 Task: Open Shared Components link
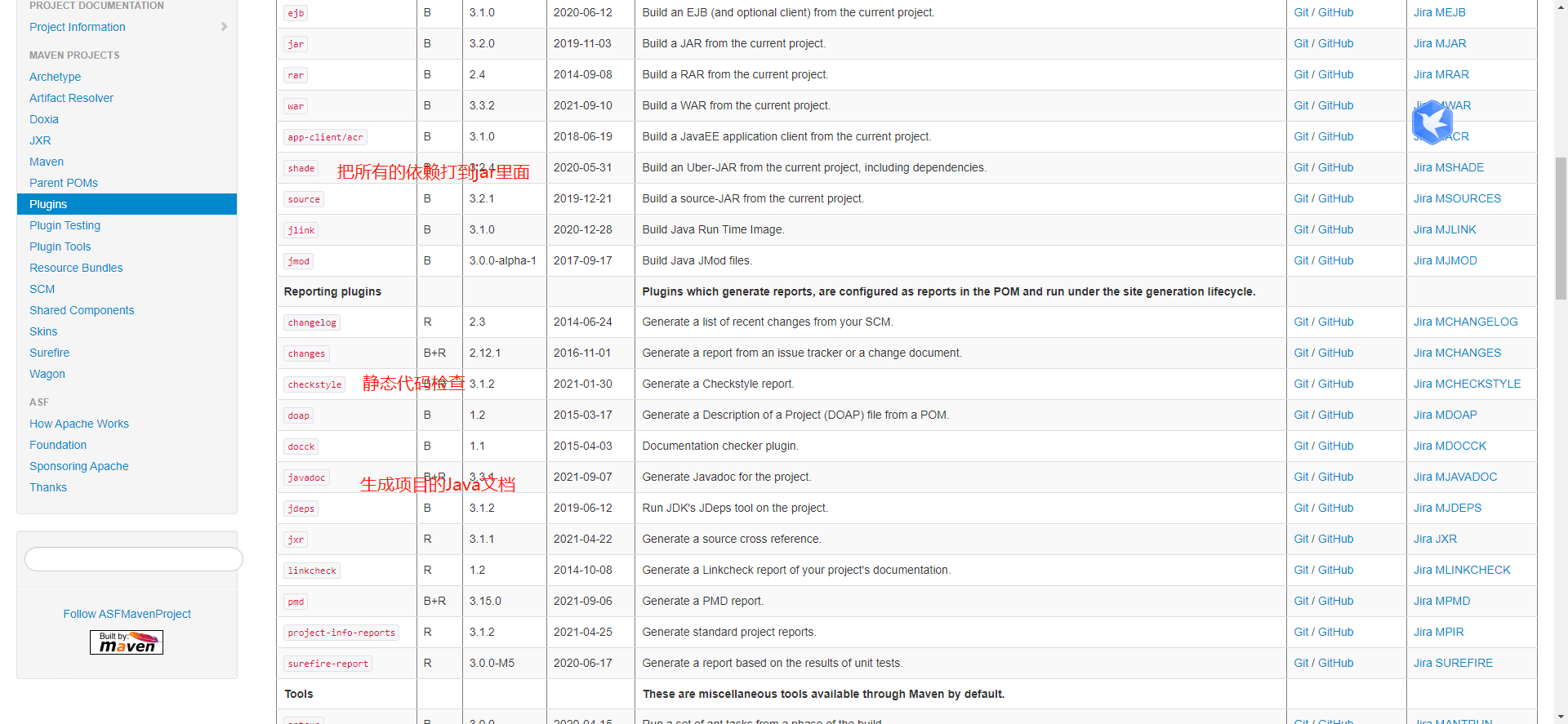pos(82,310)
